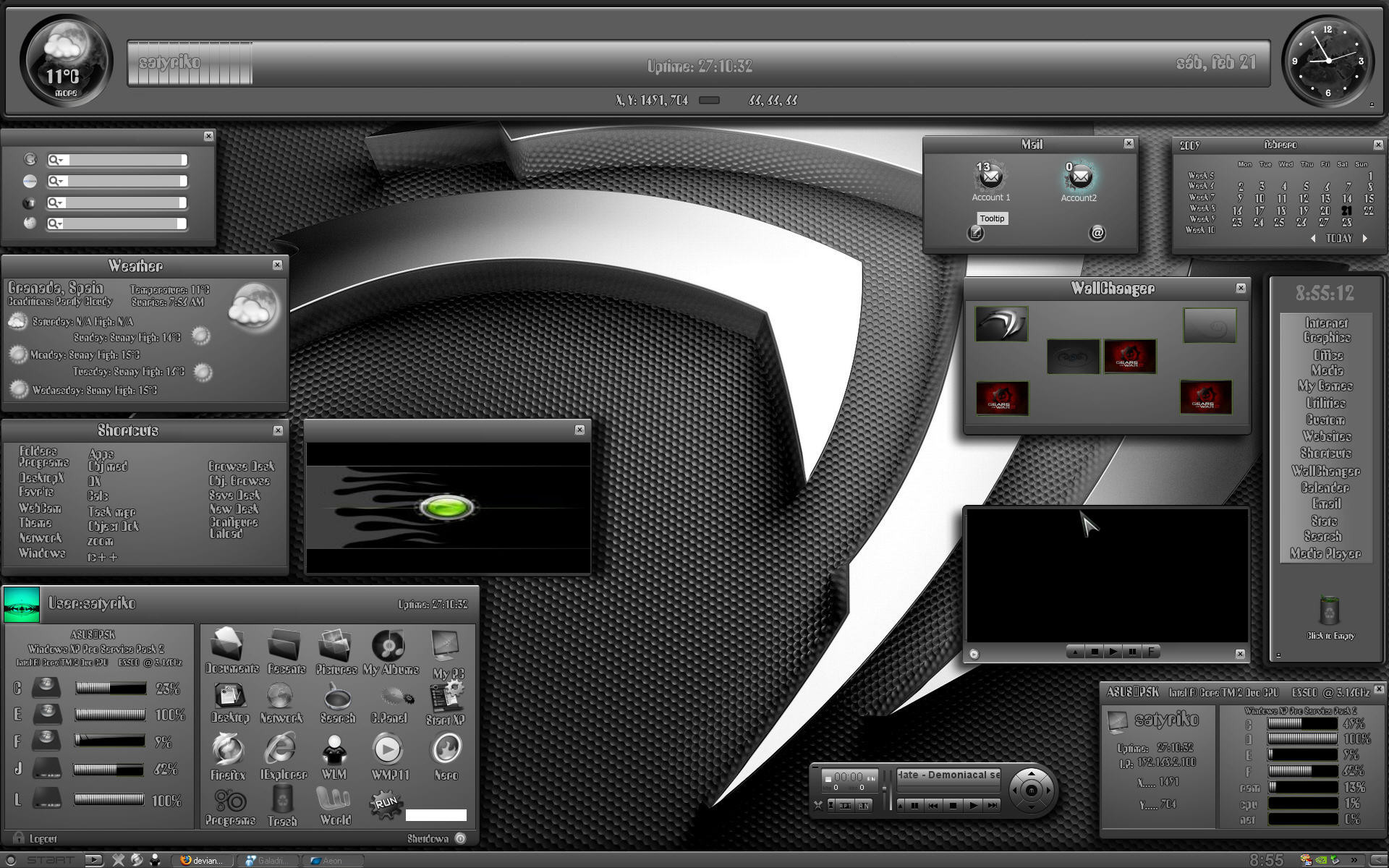Launch Firefox from the user panel
The height and width of the screenshot is (868, 1389).
point(229,749)
